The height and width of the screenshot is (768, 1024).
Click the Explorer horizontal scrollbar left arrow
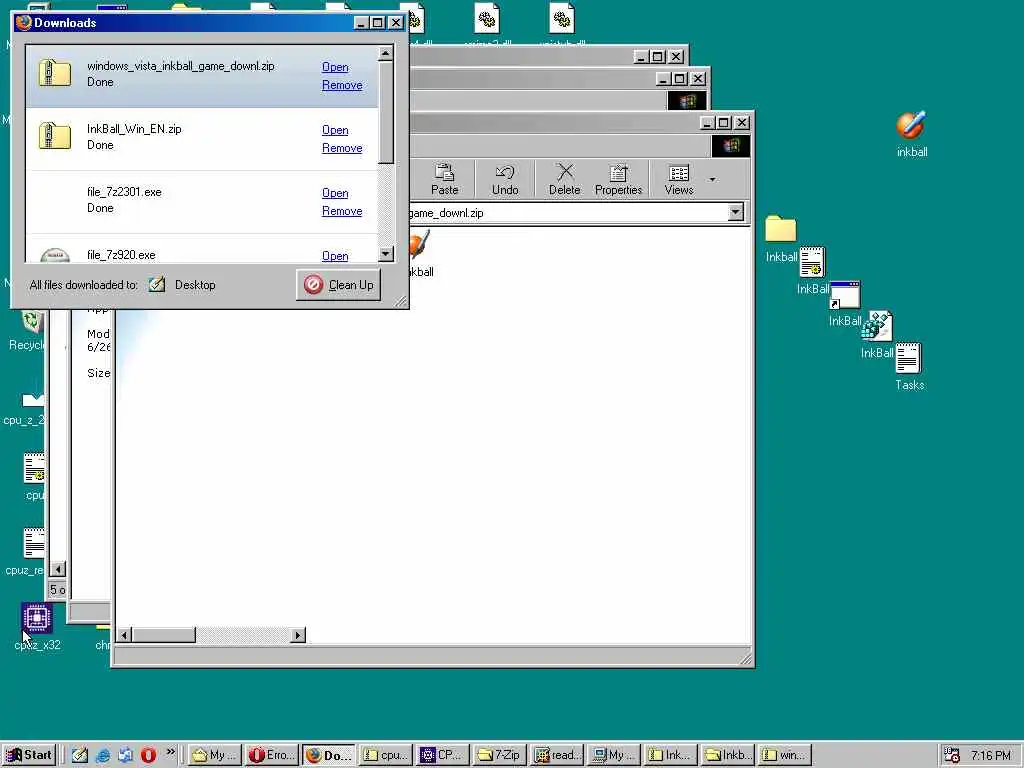pos(124,635)
